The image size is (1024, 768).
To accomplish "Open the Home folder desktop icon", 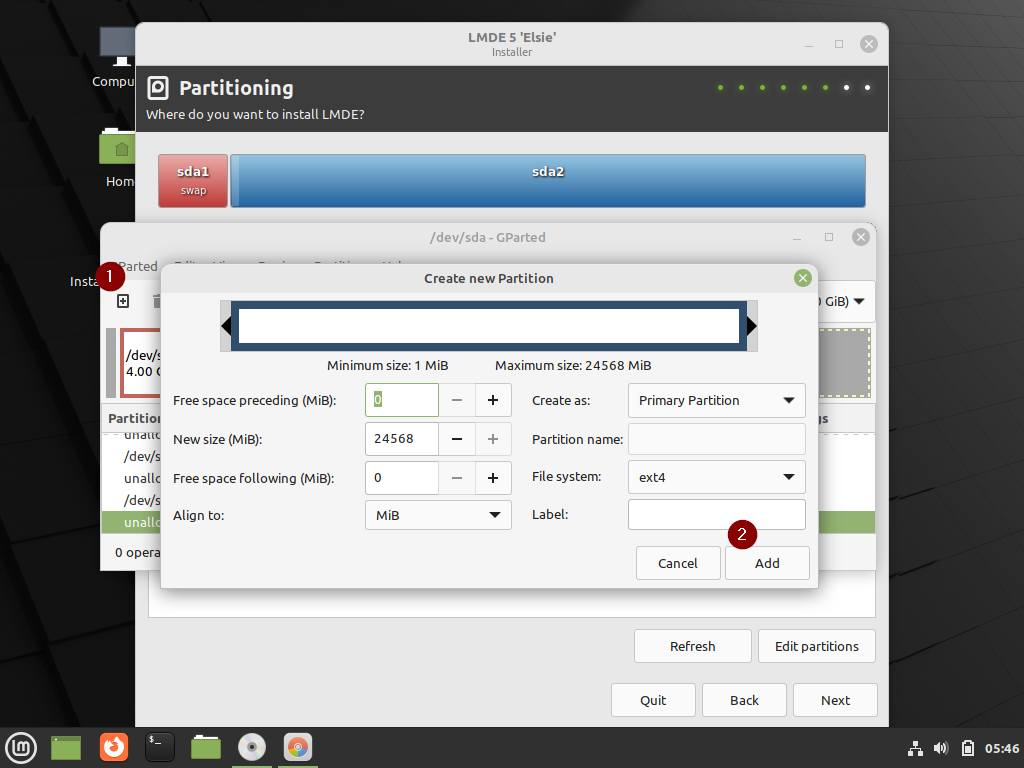I will point(118,157).
